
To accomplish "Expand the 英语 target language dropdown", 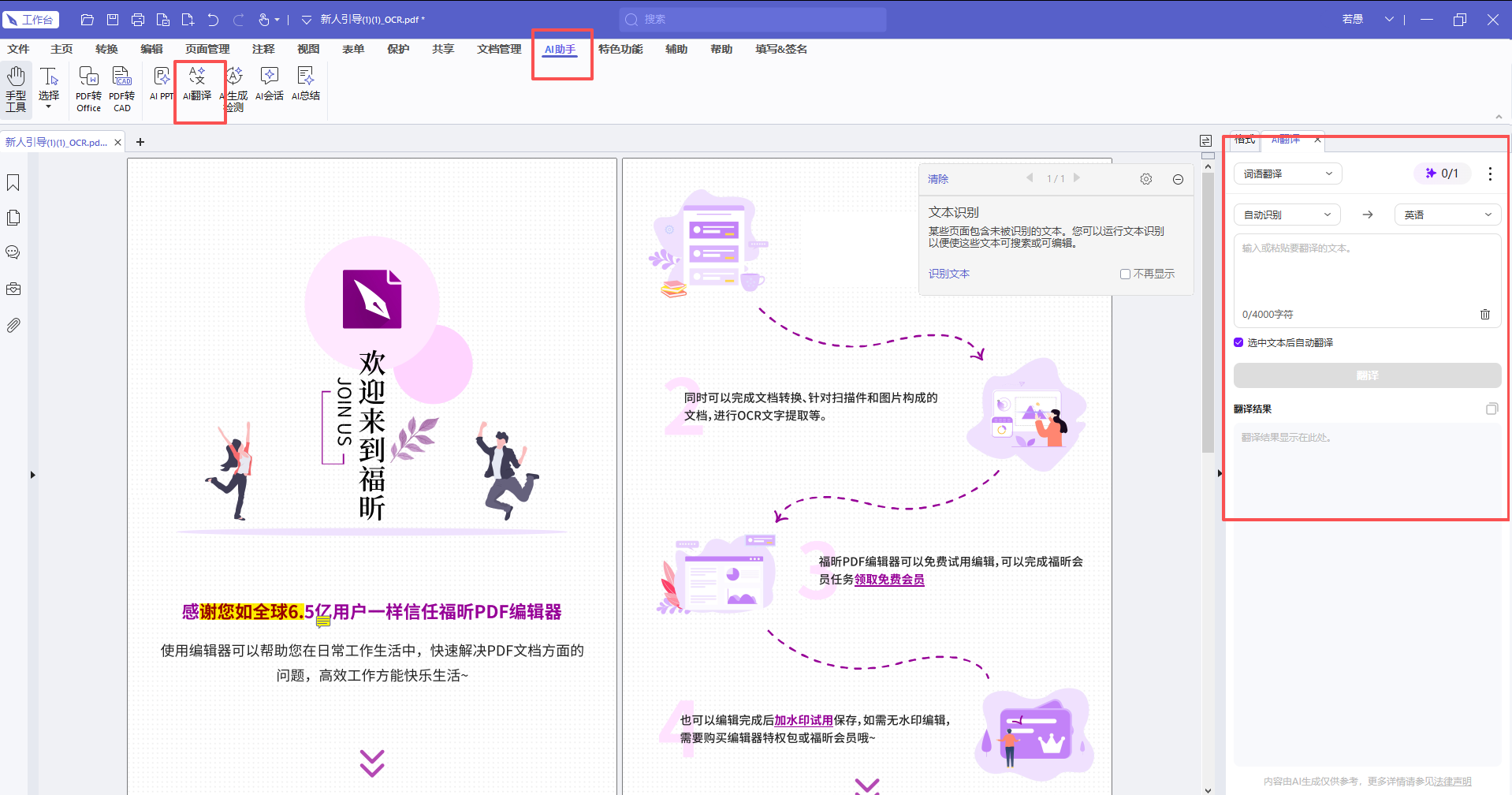I will (1447, 215).
